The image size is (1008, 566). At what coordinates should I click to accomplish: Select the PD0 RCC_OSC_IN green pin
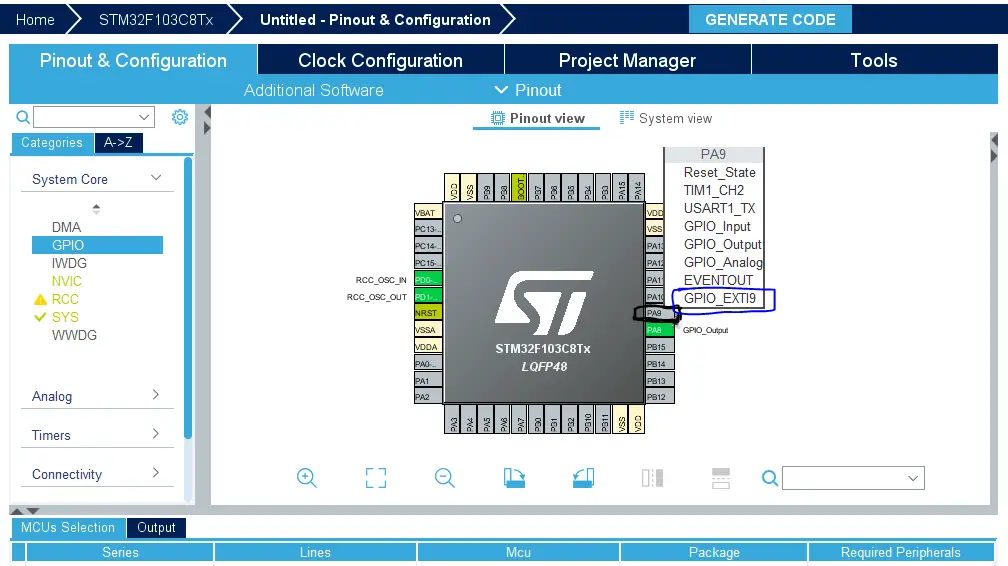(x=428, y=280)
